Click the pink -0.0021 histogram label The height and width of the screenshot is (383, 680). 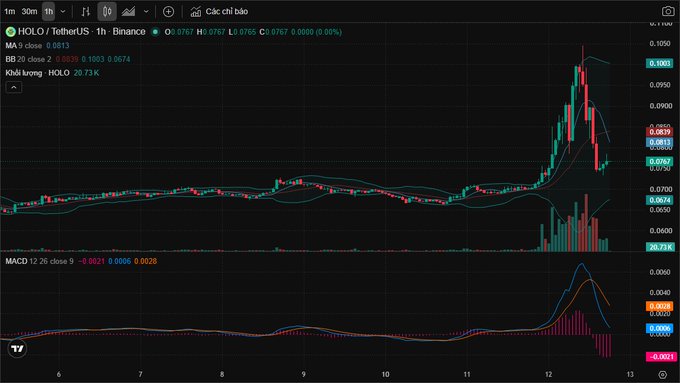click(x=661, y=357)
